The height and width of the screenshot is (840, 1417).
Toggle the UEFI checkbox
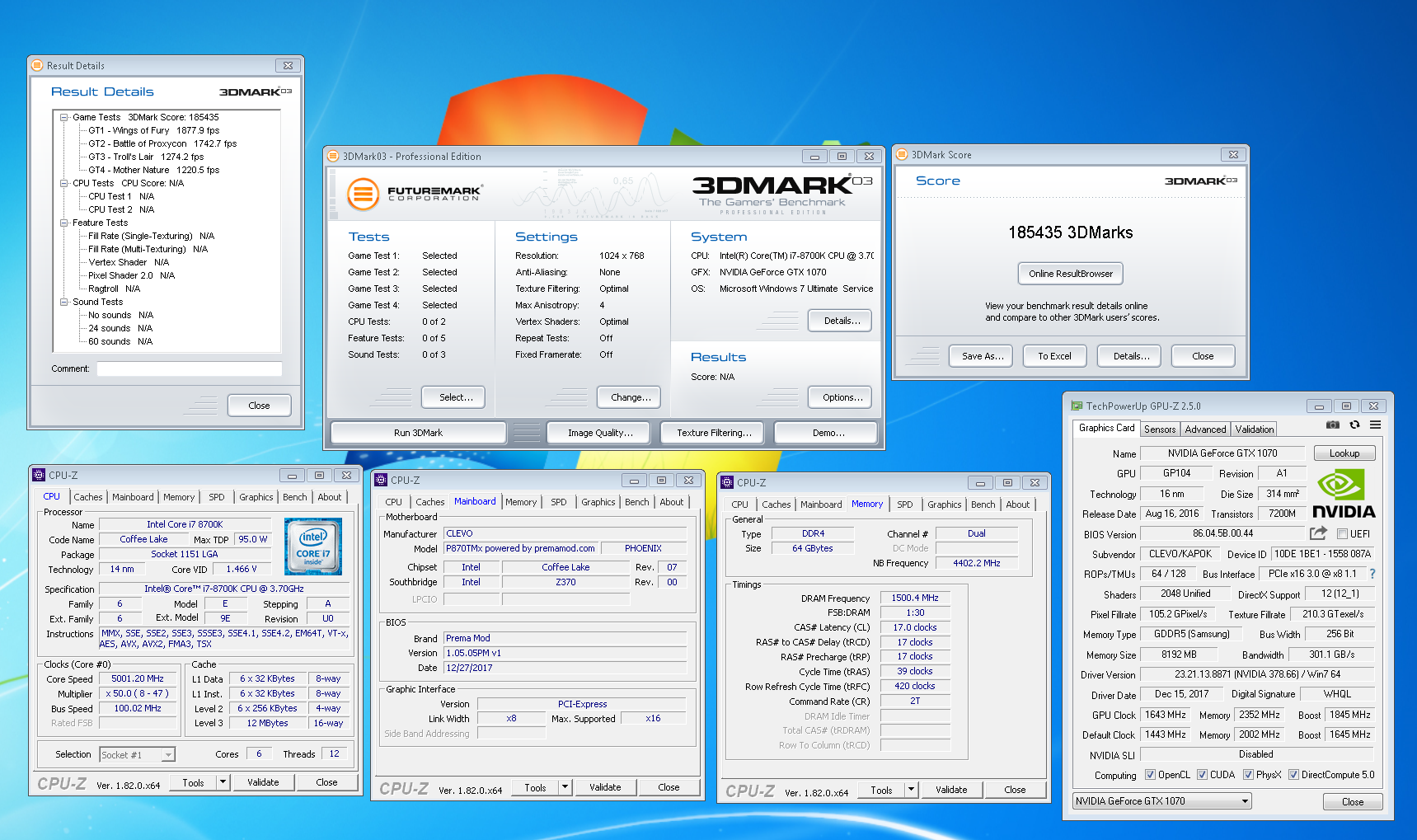[x=1342, y=534]
